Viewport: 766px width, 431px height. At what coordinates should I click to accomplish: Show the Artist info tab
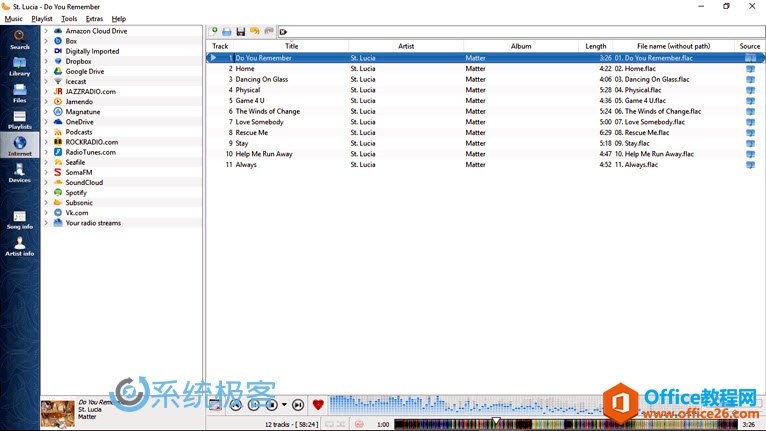tap(20, 246)
